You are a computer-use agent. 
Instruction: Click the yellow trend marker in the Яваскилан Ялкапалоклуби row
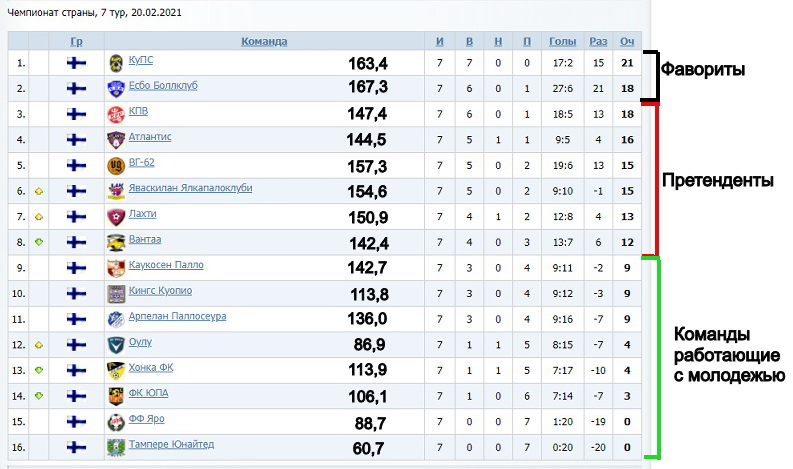coord(38,190)
